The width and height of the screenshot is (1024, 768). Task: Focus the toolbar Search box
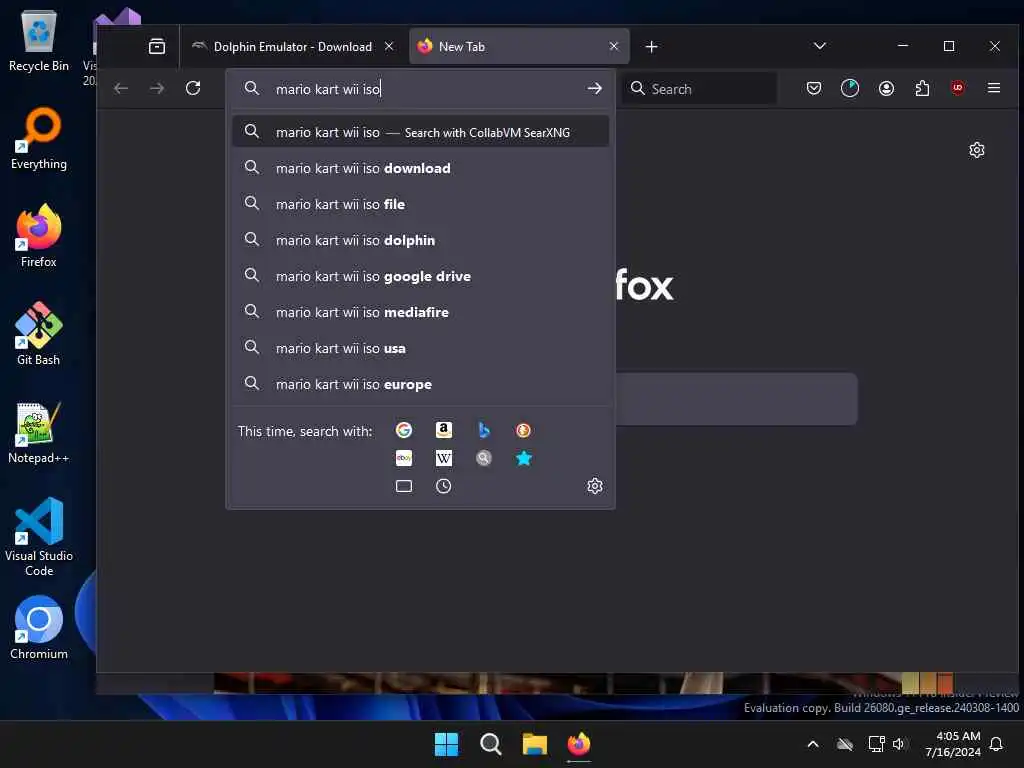click(x=700, y=89)
